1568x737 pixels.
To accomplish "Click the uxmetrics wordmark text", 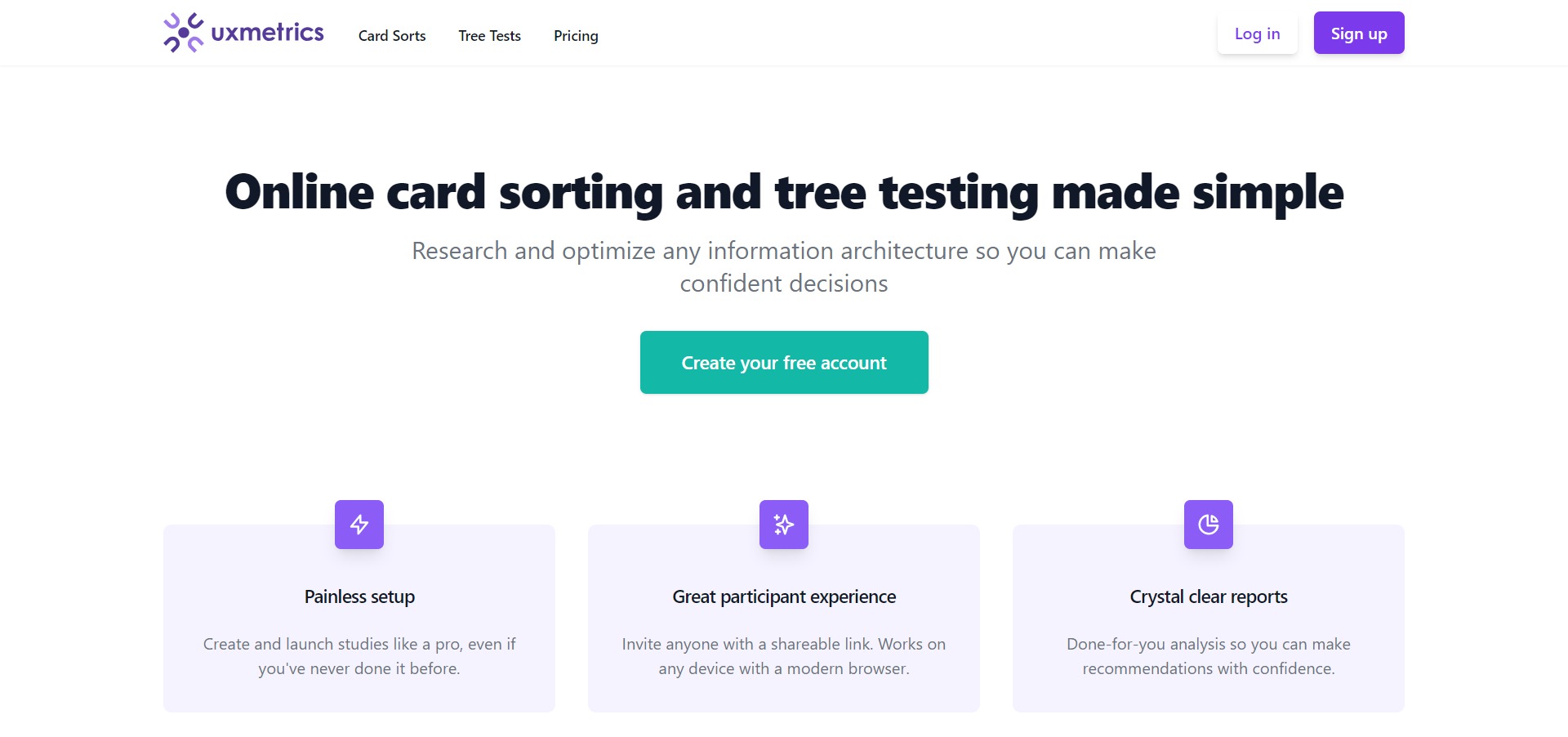I will 268,33.
